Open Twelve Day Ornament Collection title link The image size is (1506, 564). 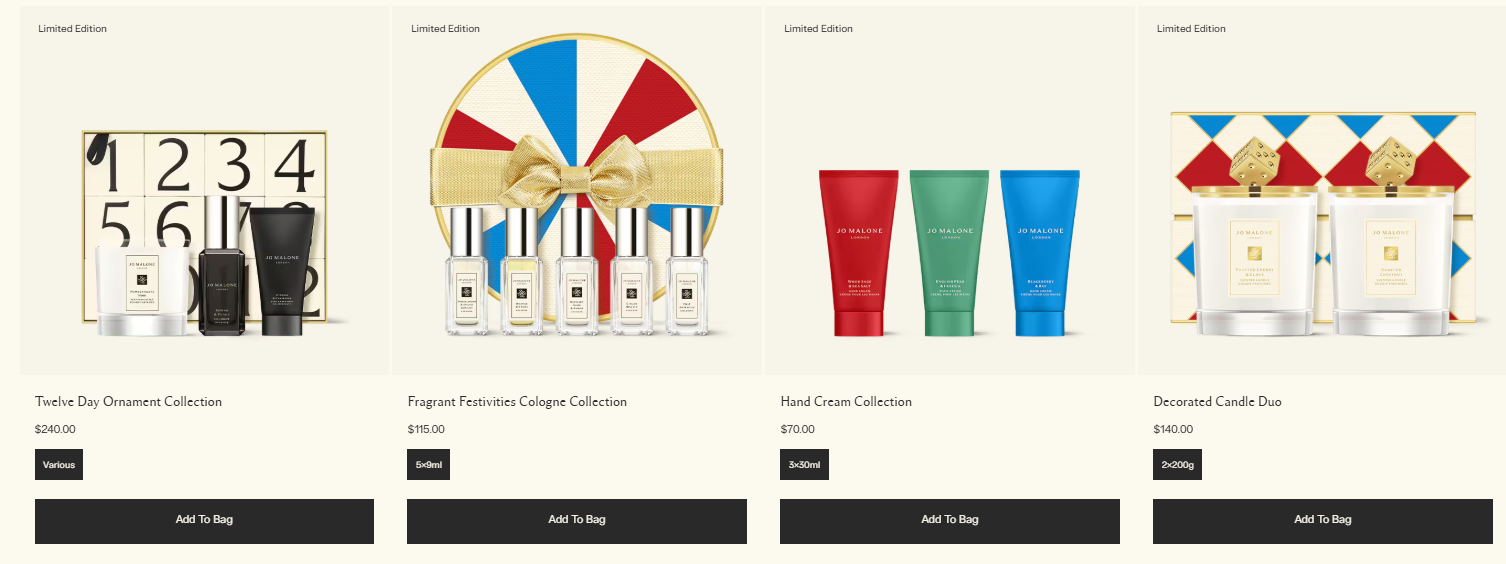[128, 402]
